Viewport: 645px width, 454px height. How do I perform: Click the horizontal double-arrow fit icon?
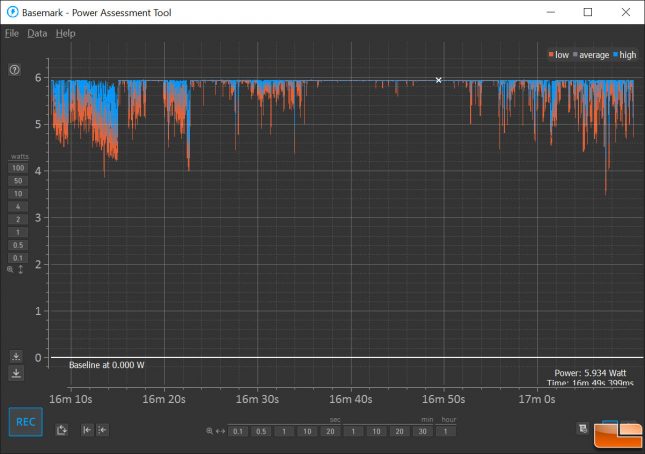[220, 431]
